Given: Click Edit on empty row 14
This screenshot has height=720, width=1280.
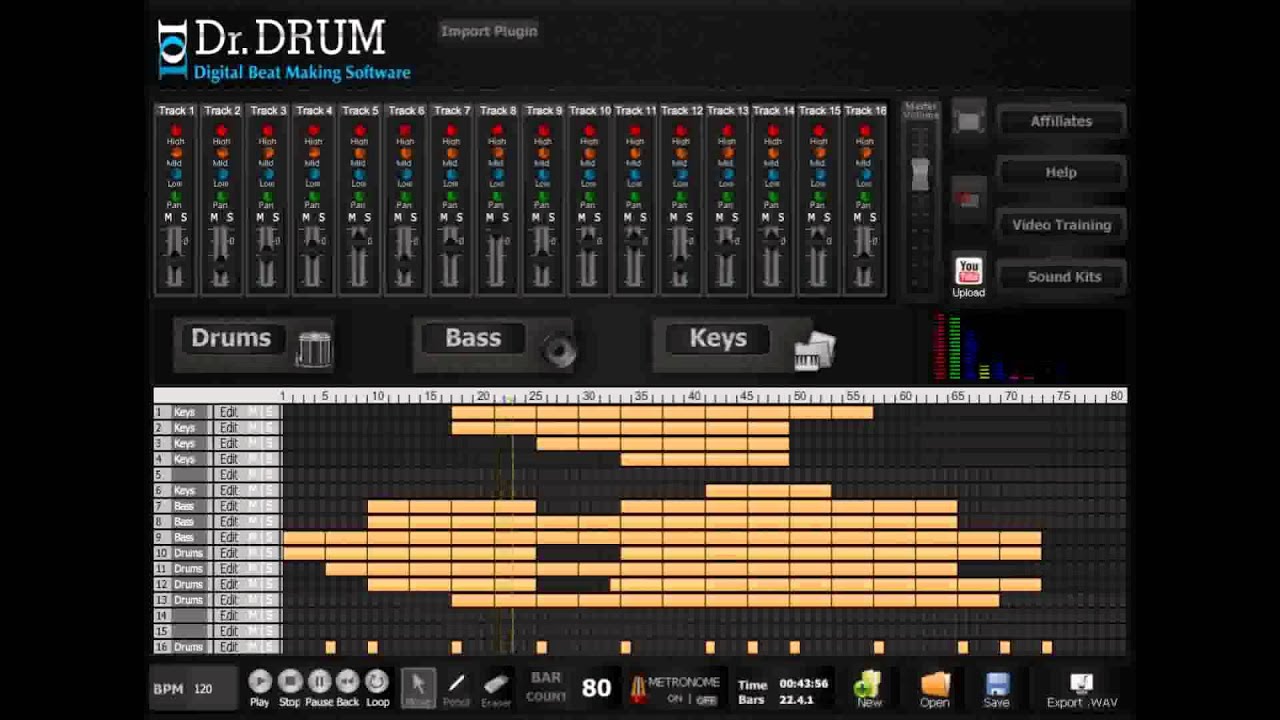Looking at the screenshot, I should [229, 616].
